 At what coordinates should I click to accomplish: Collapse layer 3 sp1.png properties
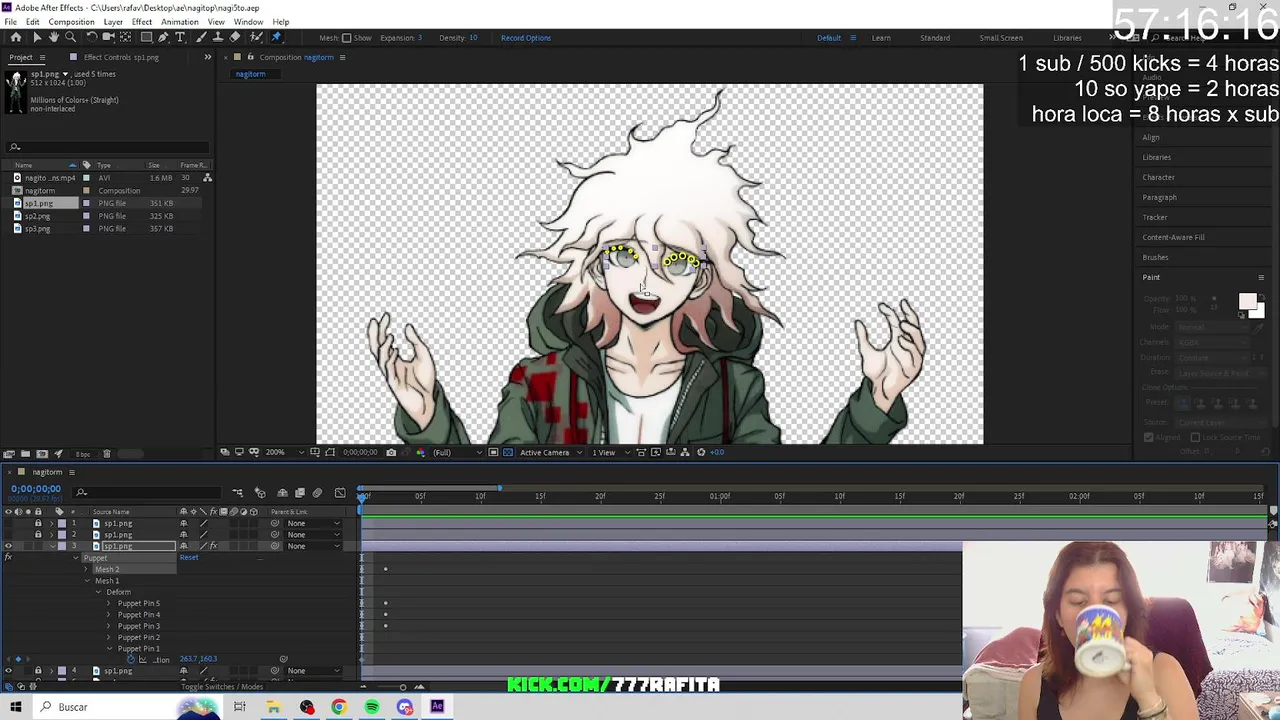51,546
